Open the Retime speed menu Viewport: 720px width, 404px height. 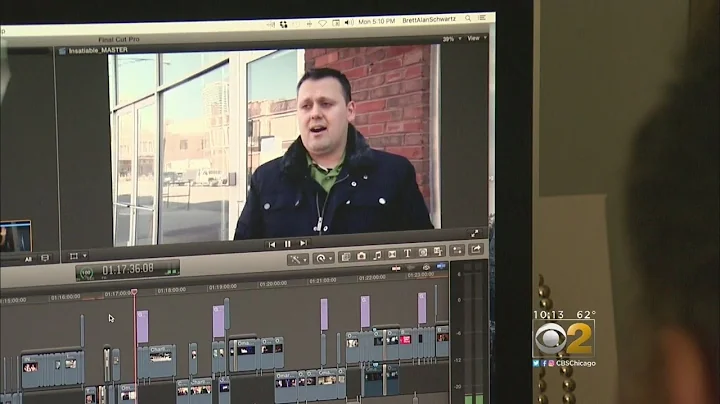coord(324,258)
